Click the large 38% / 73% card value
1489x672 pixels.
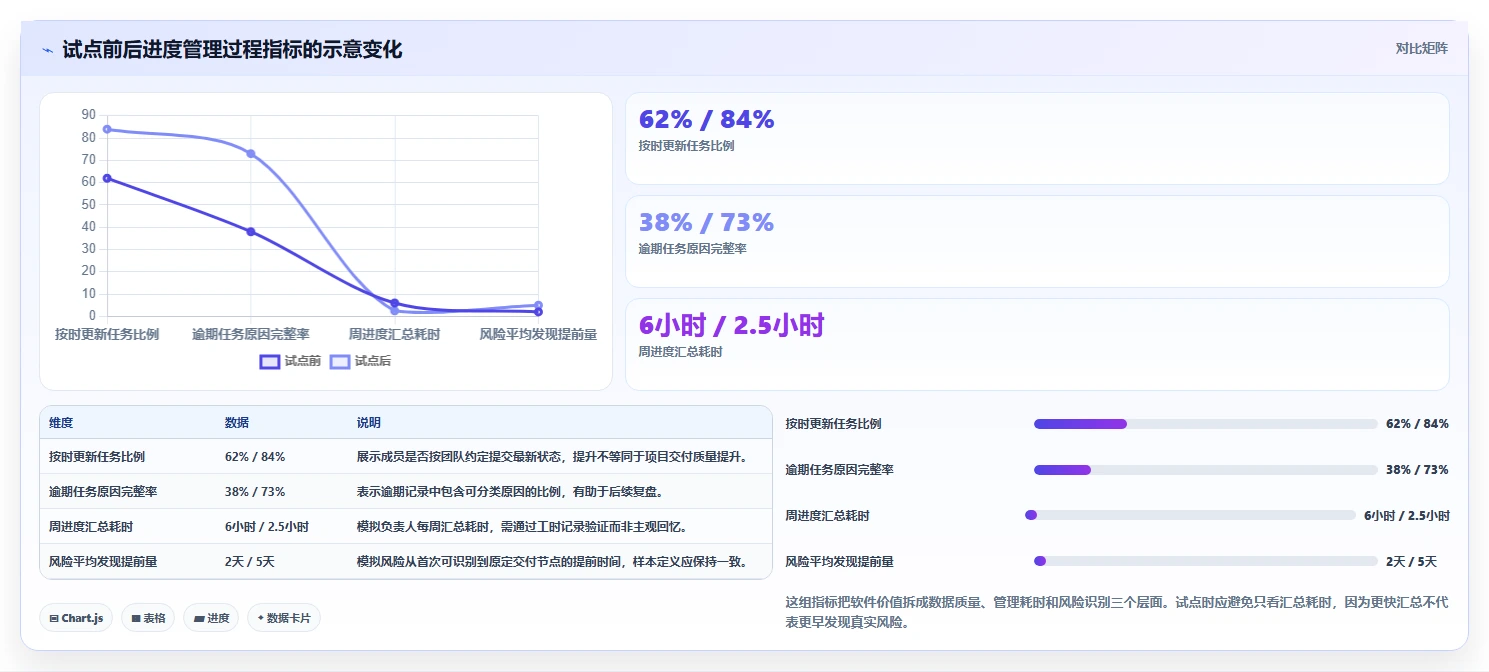[x=706, y=222]
